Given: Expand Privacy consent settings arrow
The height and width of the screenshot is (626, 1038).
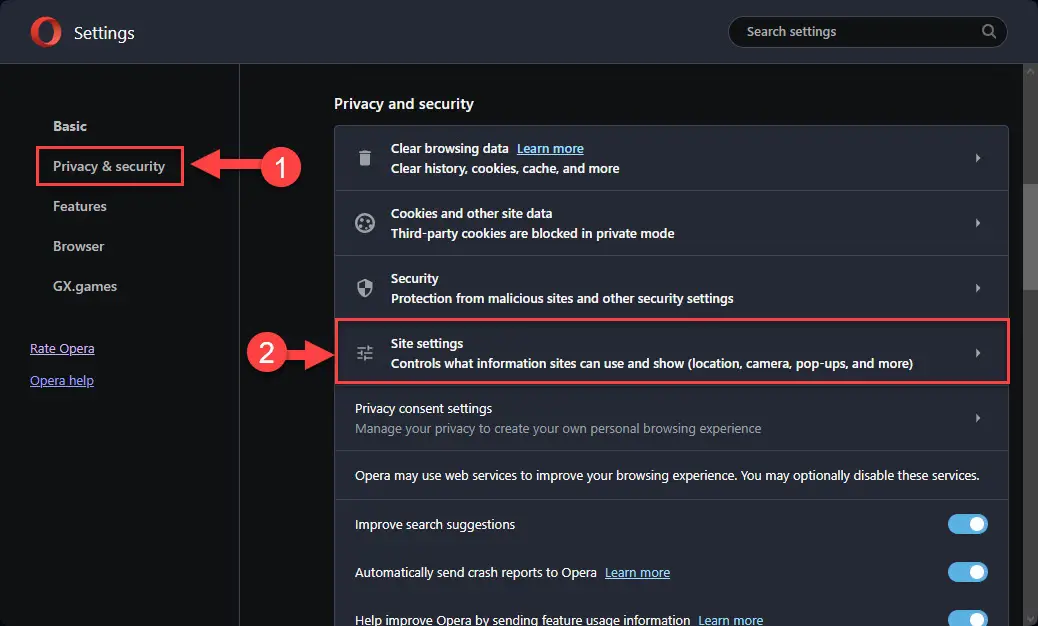Looking at the screenshot, I should click(978, 418).
